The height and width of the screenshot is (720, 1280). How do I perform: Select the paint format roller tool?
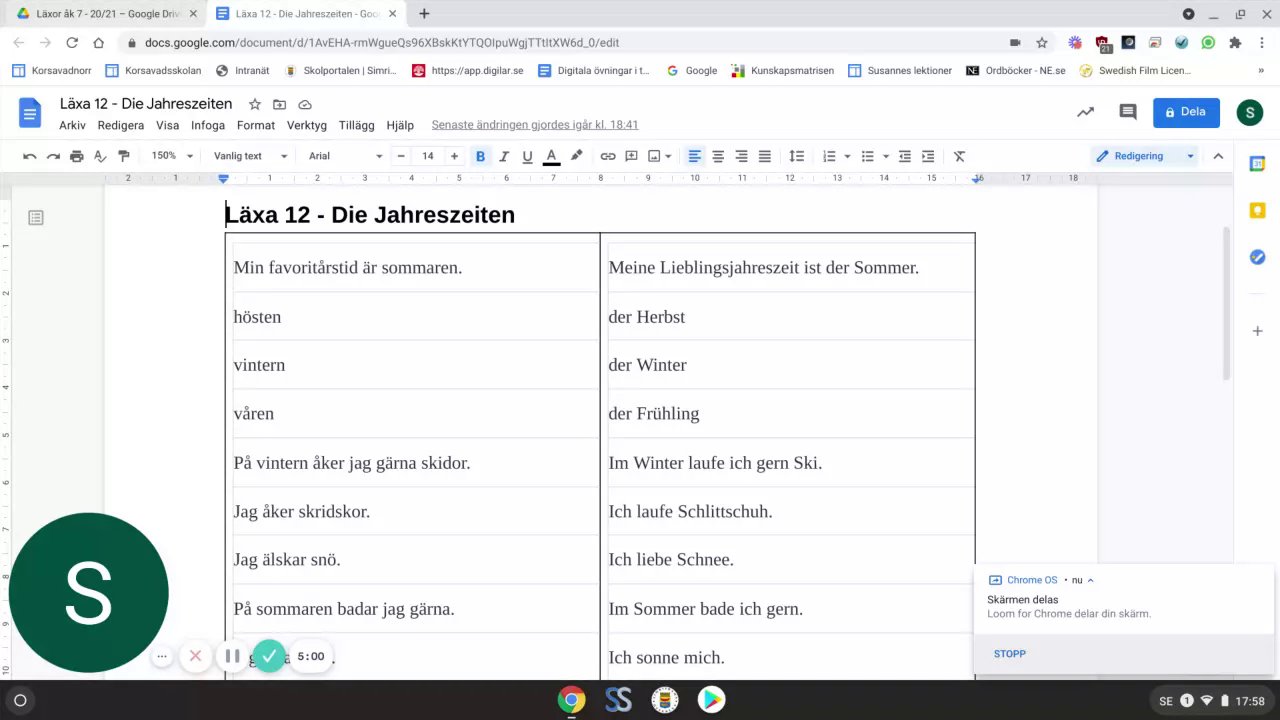tap(124, 156)
